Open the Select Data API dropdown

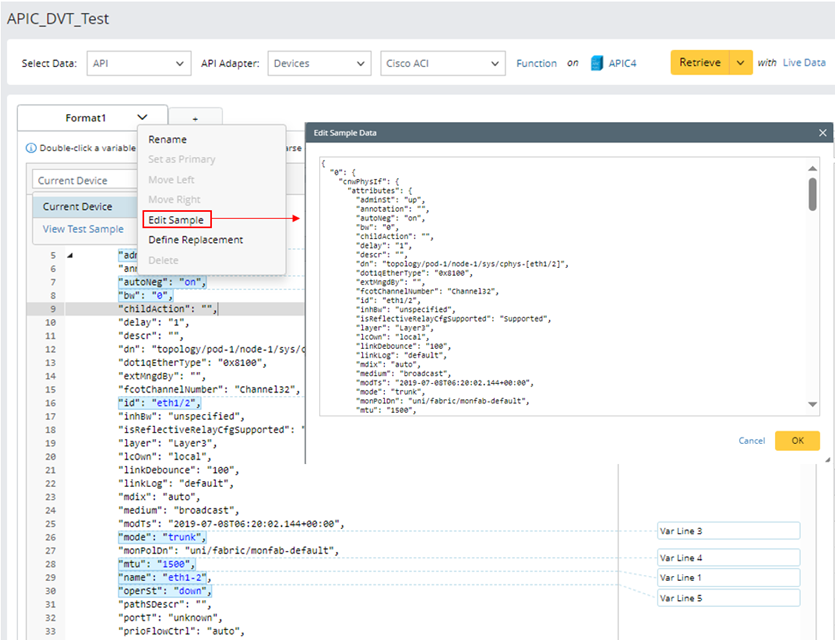pos(138,63)
